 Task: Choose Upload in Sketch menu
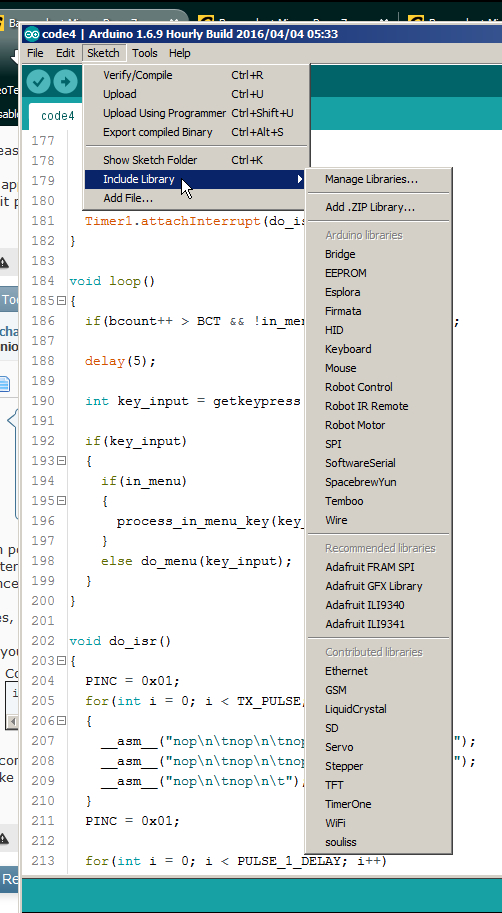tap(196, 94)
